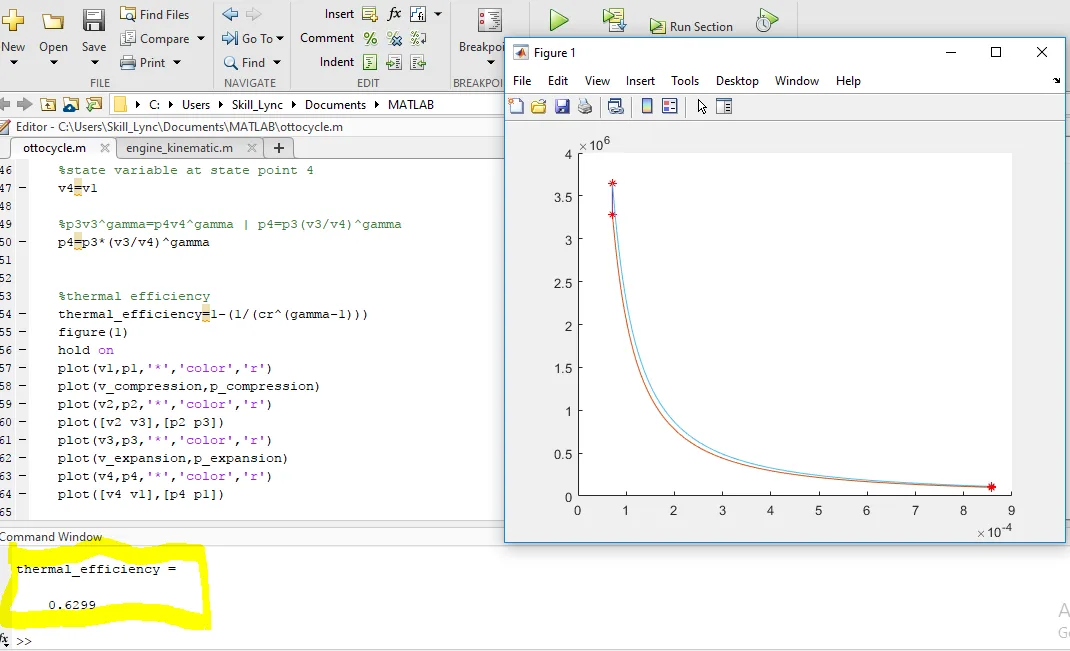Open the Figure 1 Window menu

[x=796, y=81]
